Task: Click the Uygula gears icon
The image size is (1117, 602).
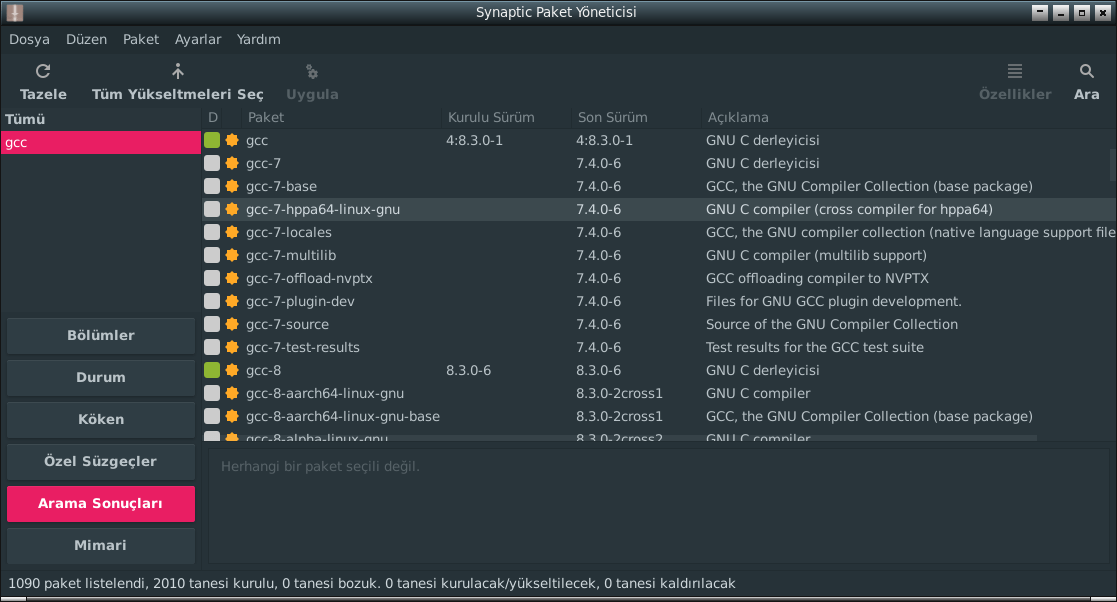Action: 312,72
